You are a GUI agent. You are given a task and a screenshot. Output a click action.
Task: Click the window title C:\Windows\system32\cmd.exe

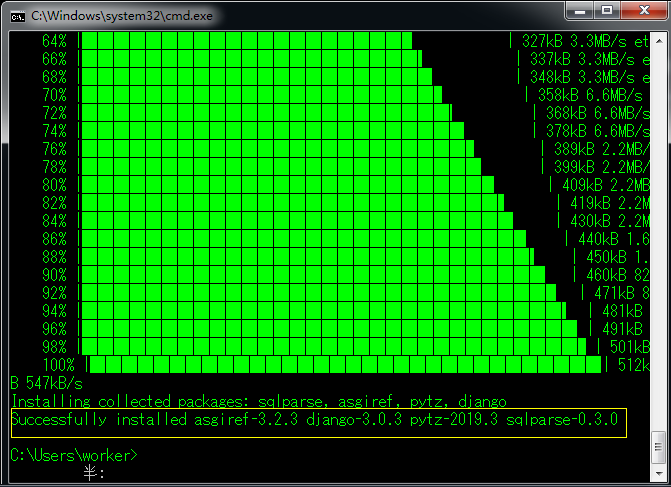click(x=122, y=16)
